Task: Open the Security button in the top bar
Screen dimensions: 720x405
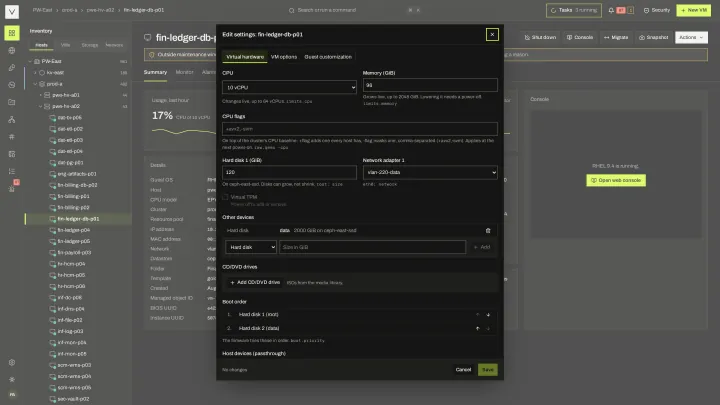Action: tap(657, 10)
